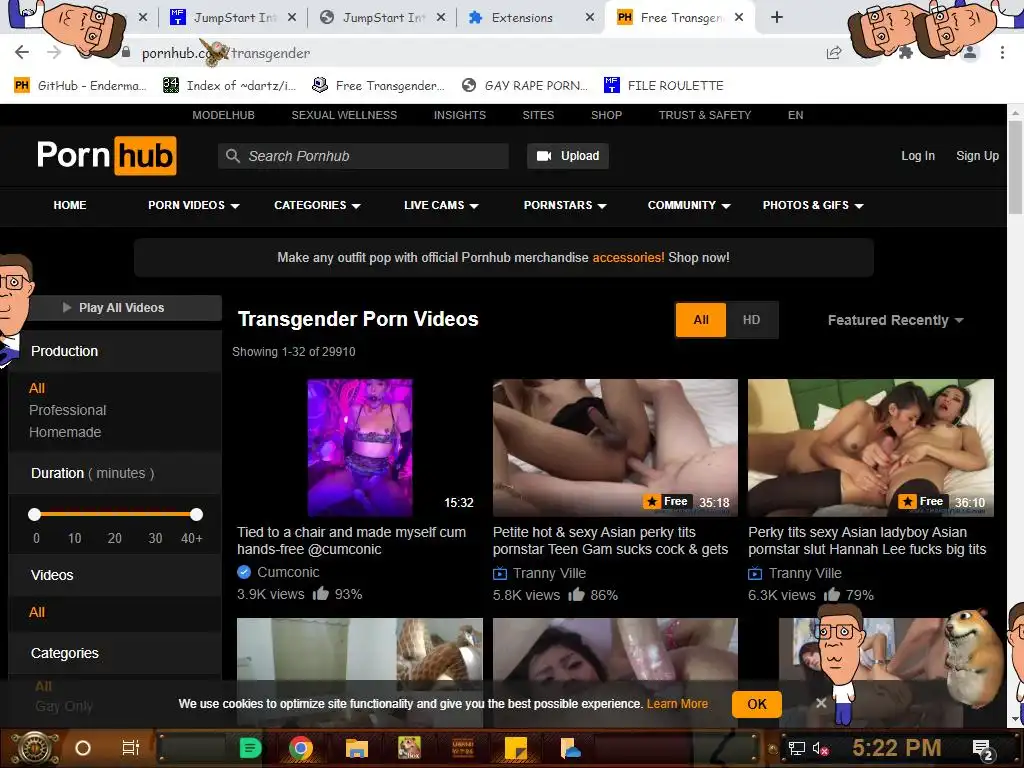
Task: Close the Extensions tab
Action: point(590,18)
